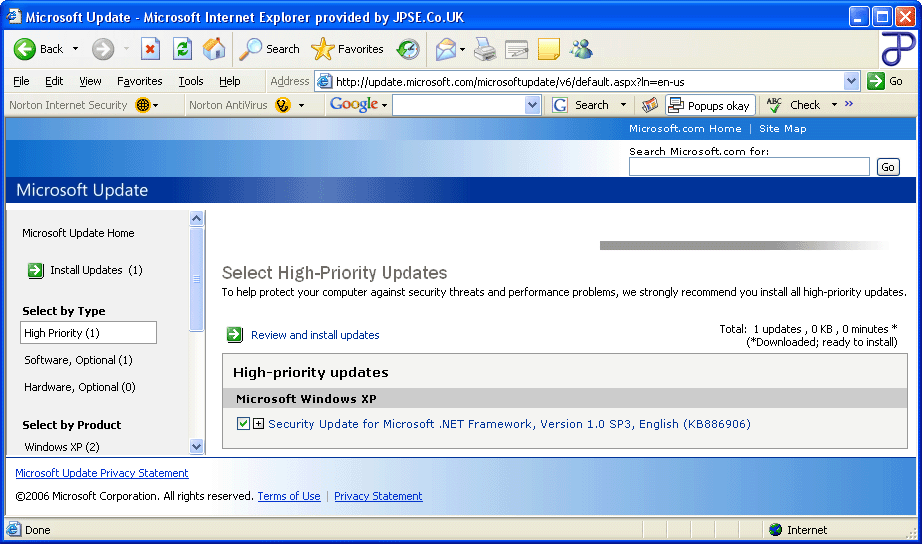Open the Back button history dropdown arrow
Screen dimensions: 922x544
point(75,49)
